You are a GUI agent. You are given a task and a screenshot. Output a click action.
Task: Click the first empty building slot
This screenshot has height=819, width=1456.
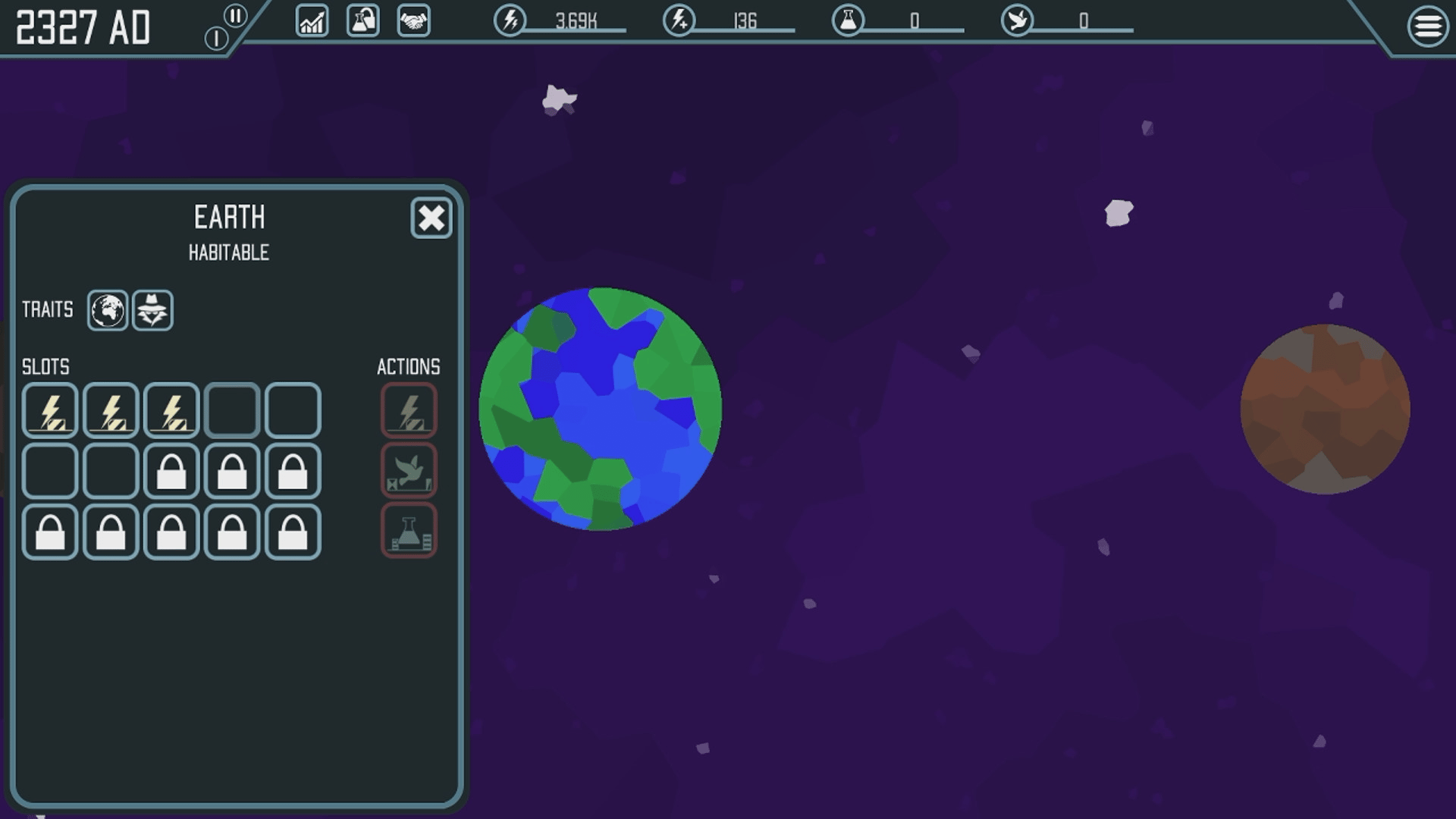coord(232,411)
